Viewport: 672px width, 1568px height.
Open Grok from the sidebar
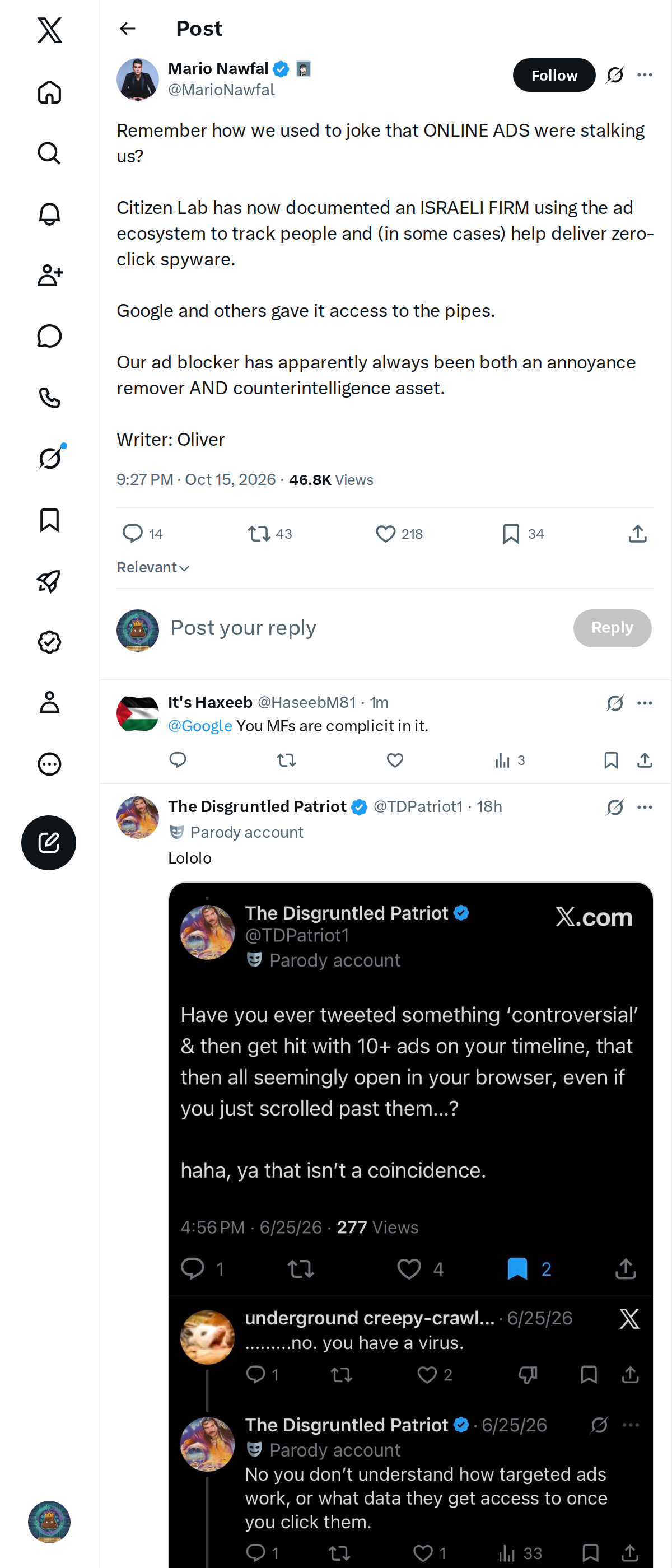tap(49, 458)
